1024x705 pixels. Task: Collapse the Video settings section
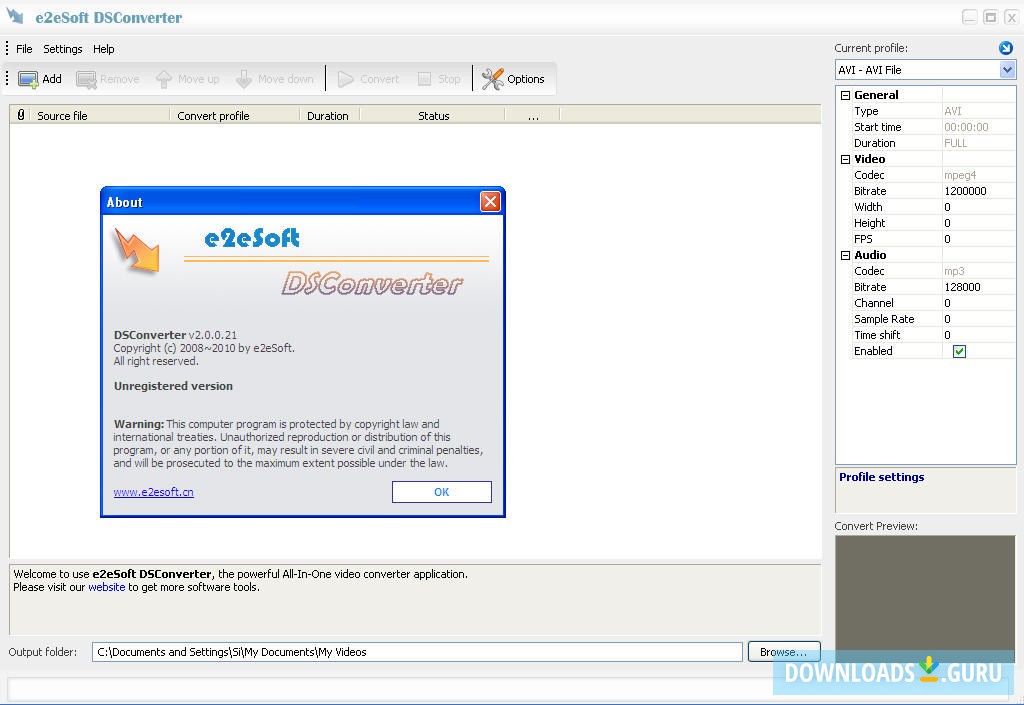point(846,159)
